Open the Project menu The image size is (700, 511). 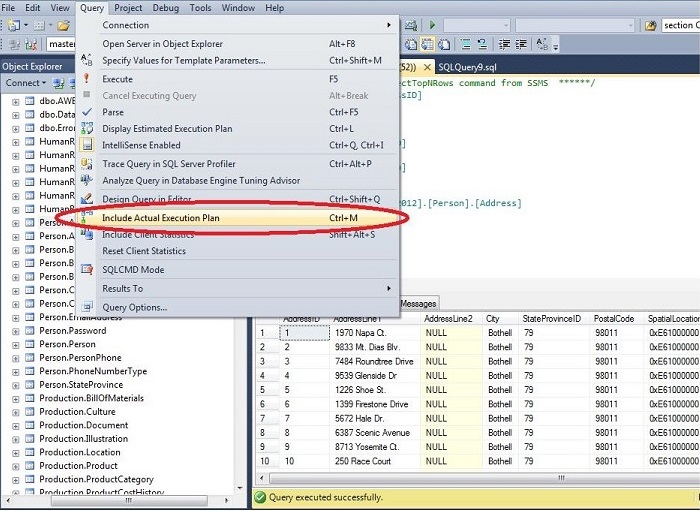click(128, 8)
